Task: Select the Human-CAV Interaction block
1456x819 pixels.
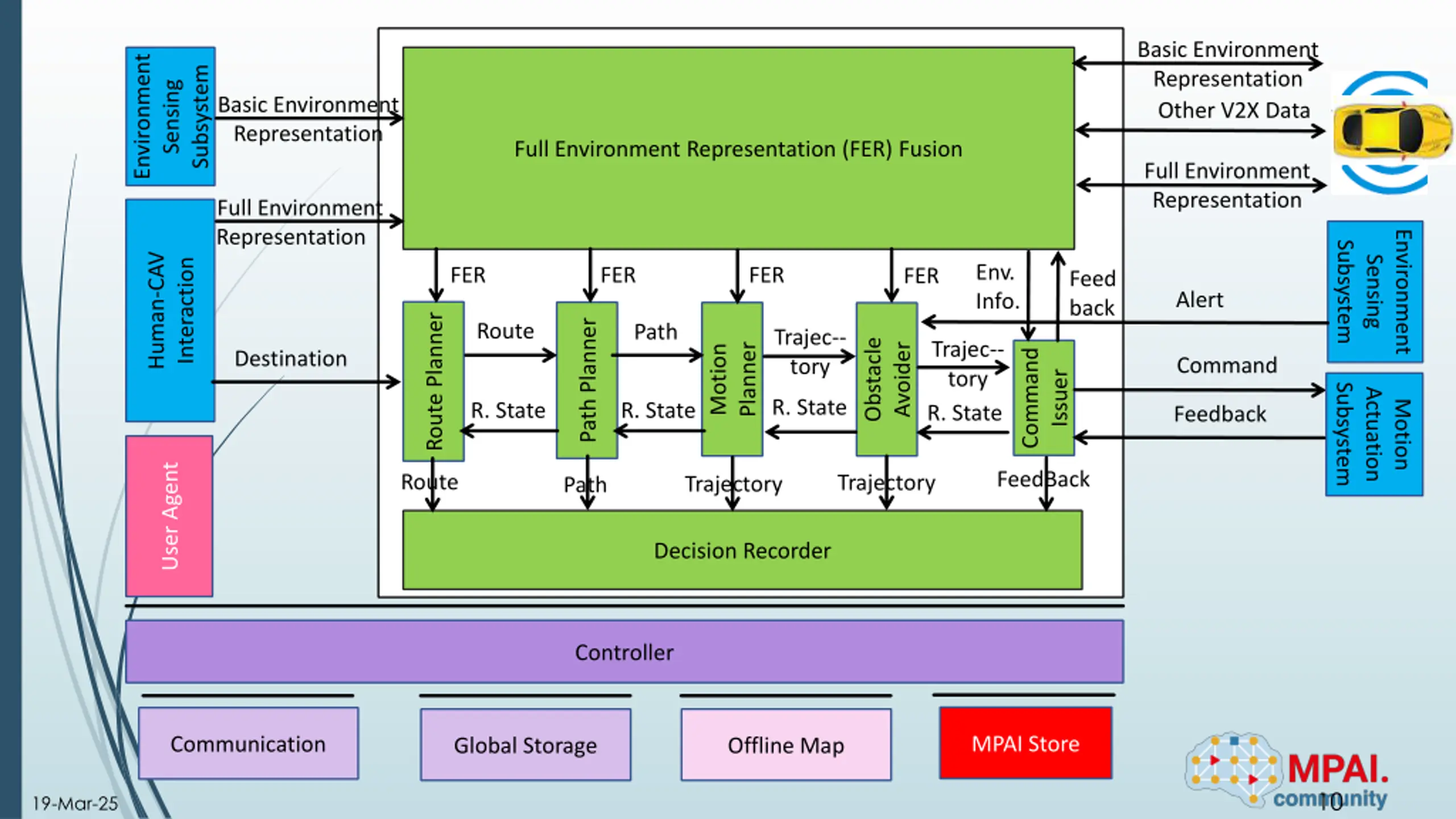Action: coord(170,311)
